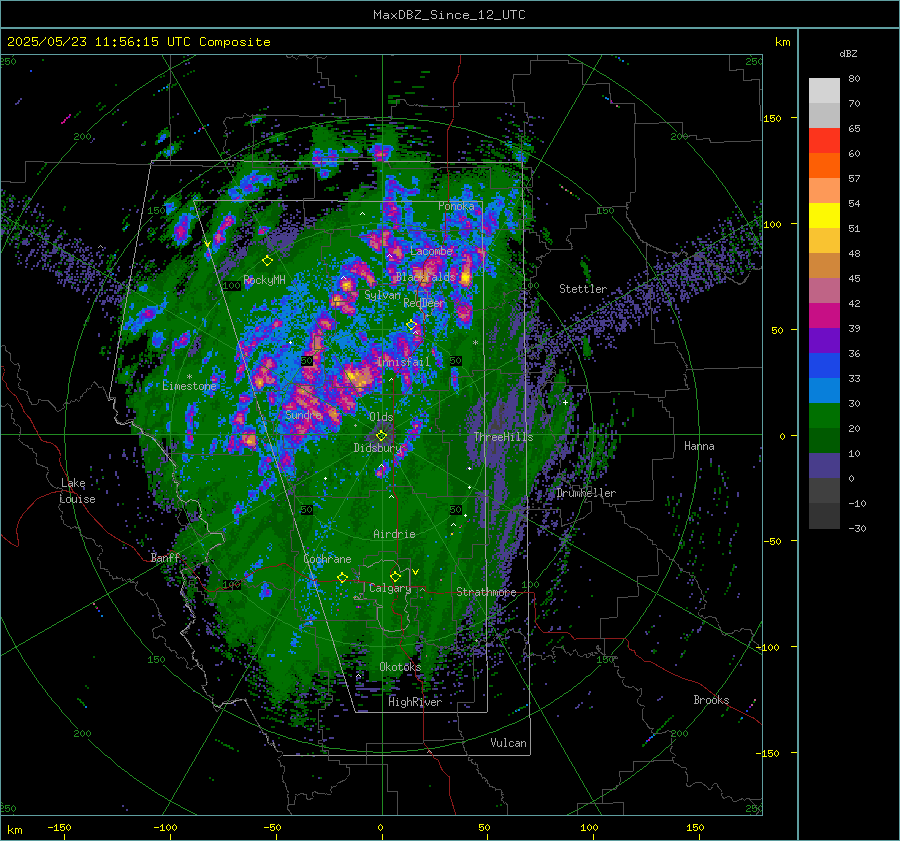Click the Sylvan label
The image size is (900, 841).
pos(382,295)
